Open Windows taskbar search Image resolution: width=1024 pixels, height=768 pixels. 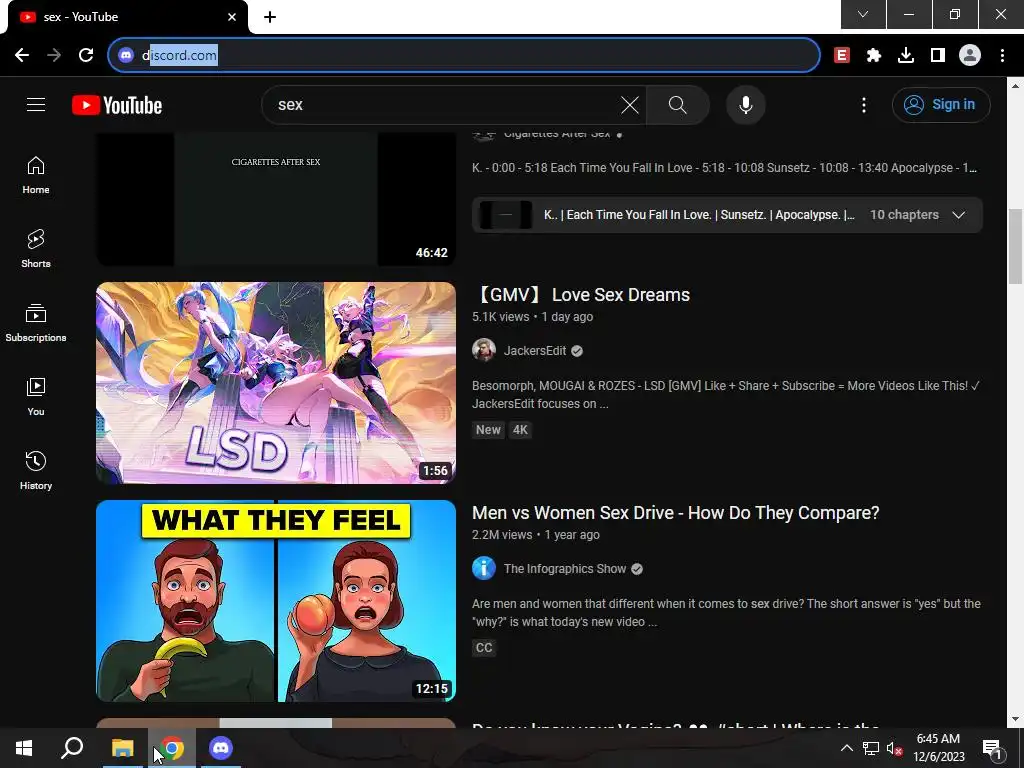(72, 748)
